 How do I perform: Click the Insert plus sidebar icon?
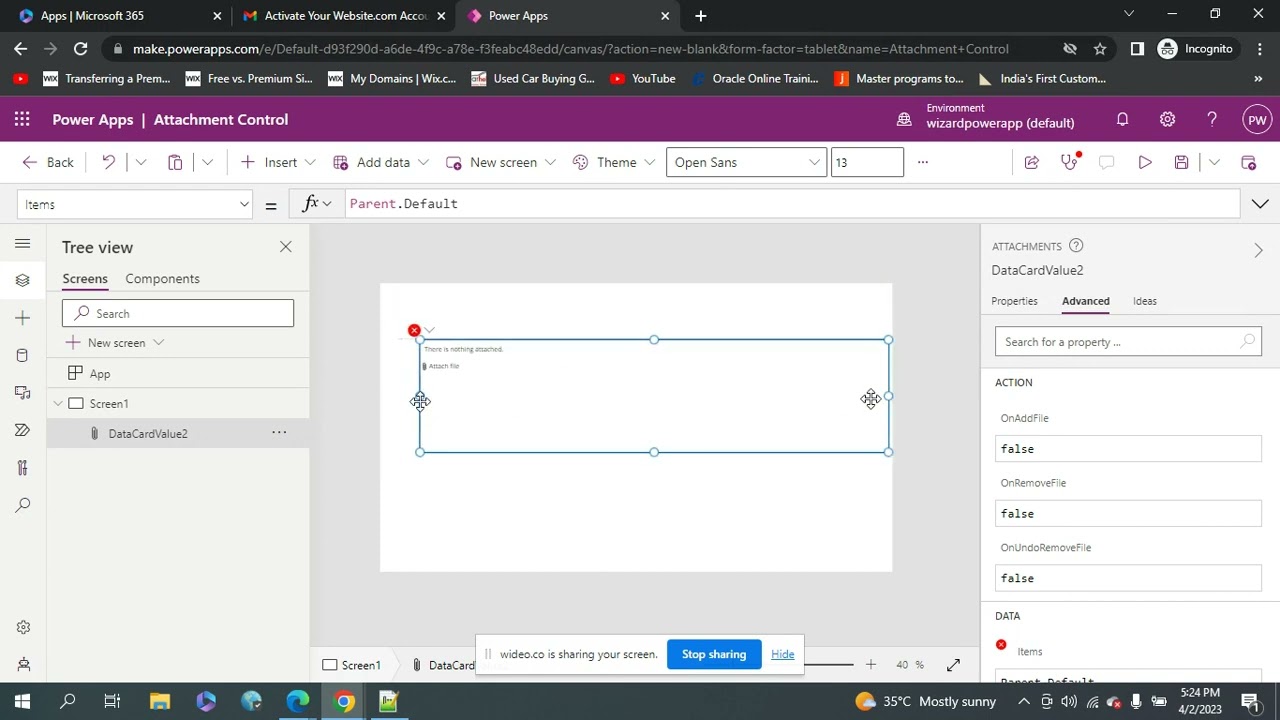(22, 318)
